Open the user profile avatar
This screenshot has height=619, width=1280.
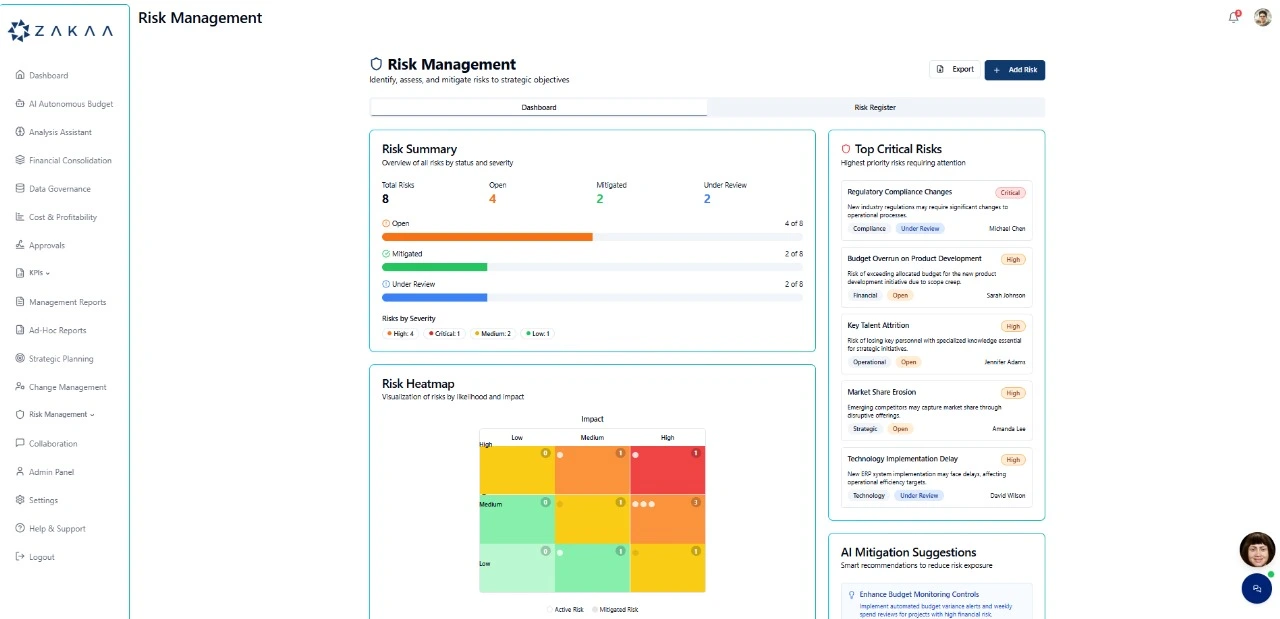pyautogui.click(x=1262, y=17)
